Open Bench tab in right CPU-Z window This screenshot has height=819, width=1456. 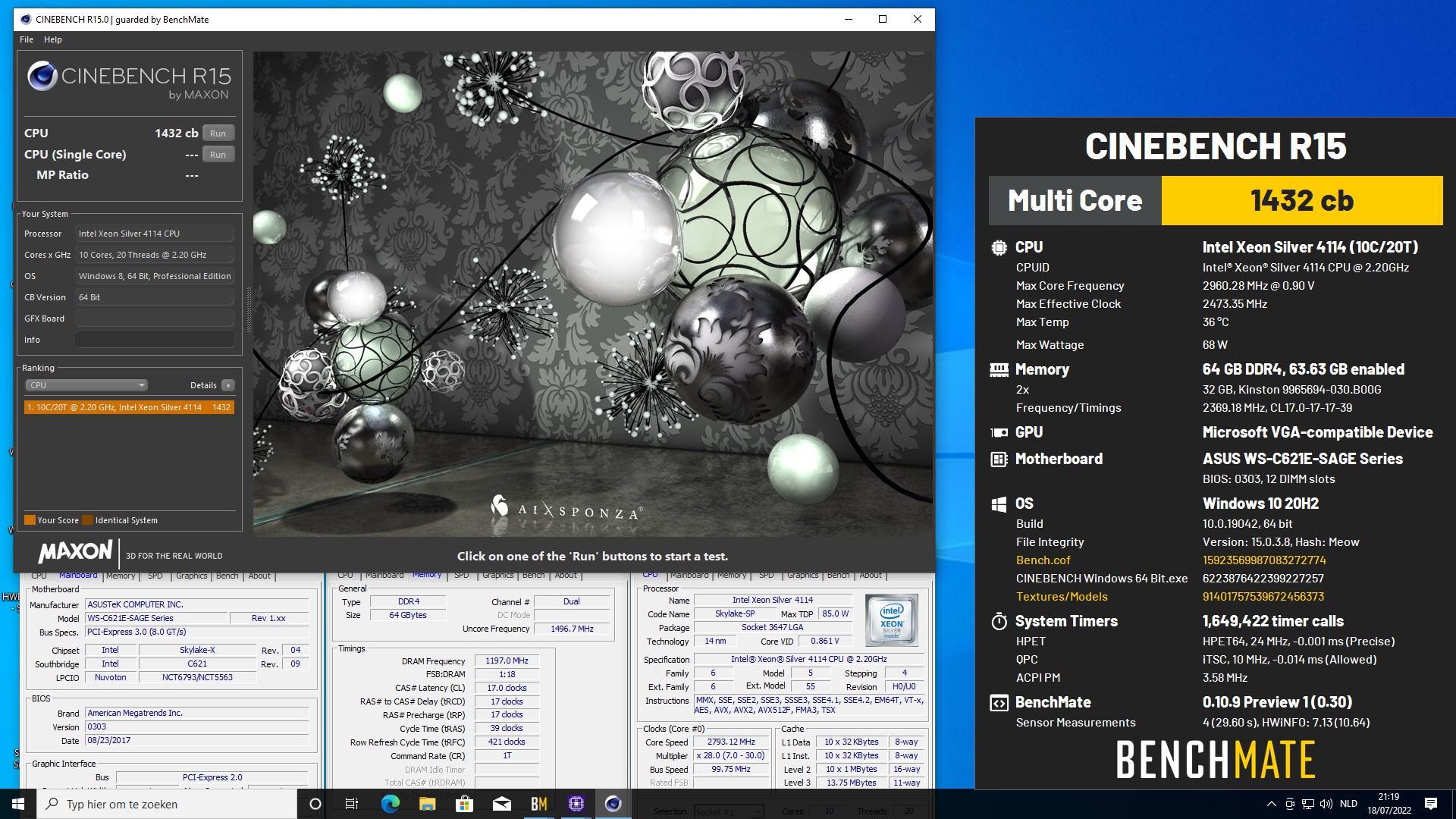[x=839, y=576]
